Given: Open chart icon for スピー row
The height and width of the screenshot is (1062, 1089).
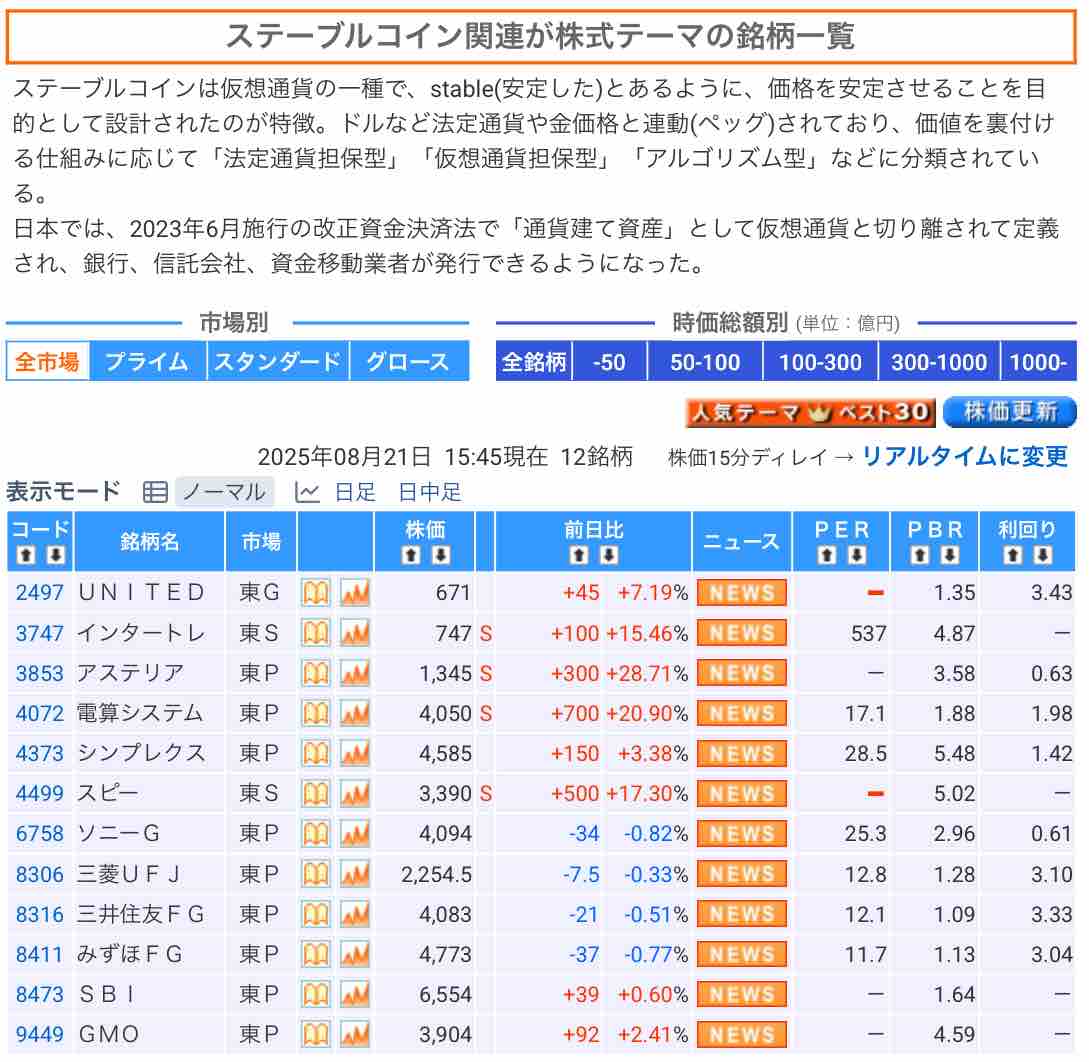Looking at the screenshot, I should (x=355, y=793).
